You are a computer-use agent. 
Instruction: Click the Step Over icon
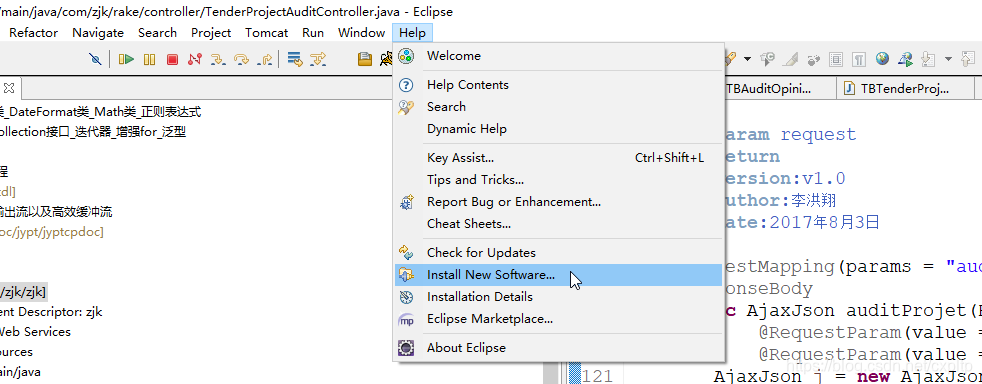tap(241, 59)
